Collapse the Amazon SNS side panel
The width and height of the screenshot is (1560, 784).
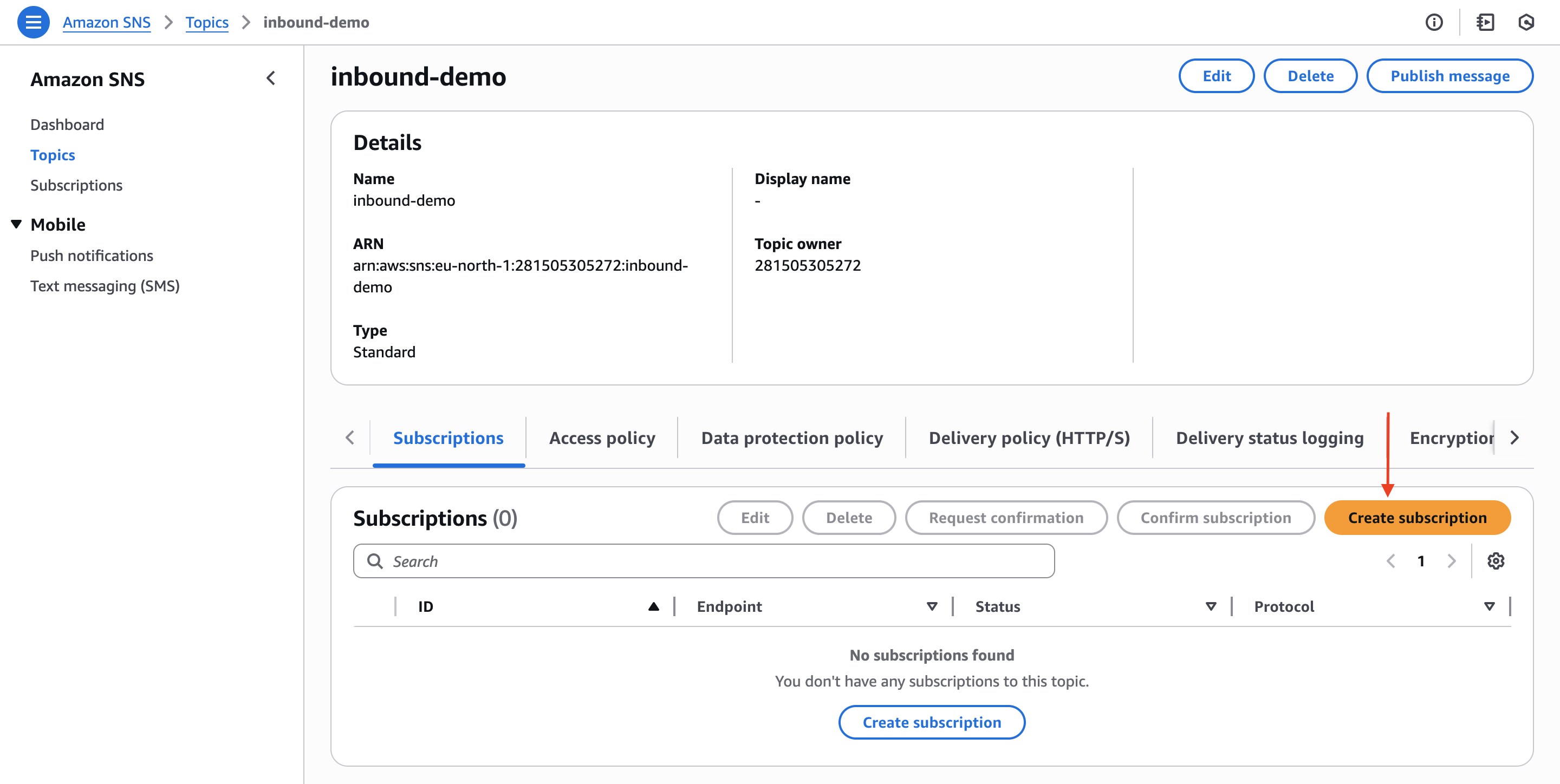click(x=271, y=79)
